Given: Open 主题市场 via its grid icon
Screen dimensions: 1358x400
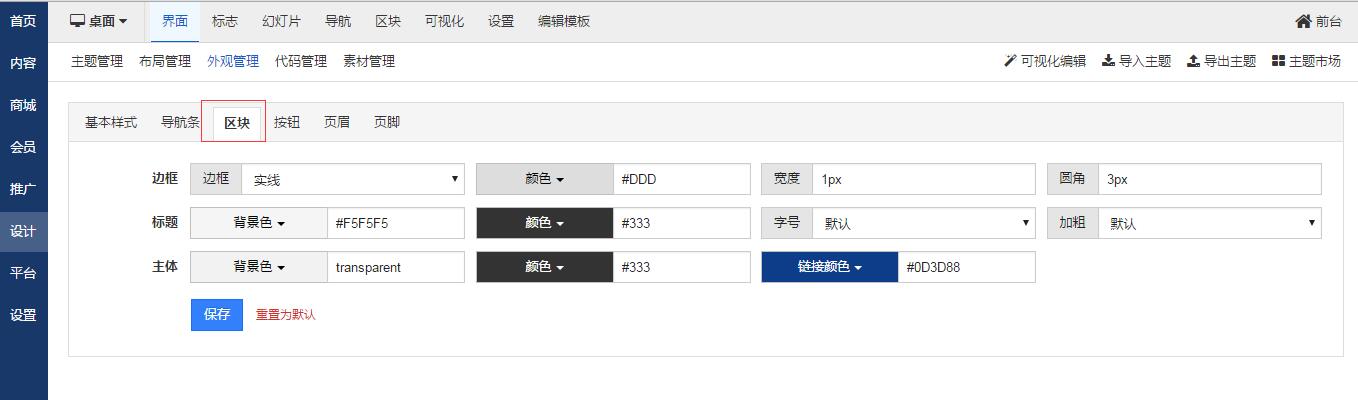Looking at the screenshot, I should 1278,61.
